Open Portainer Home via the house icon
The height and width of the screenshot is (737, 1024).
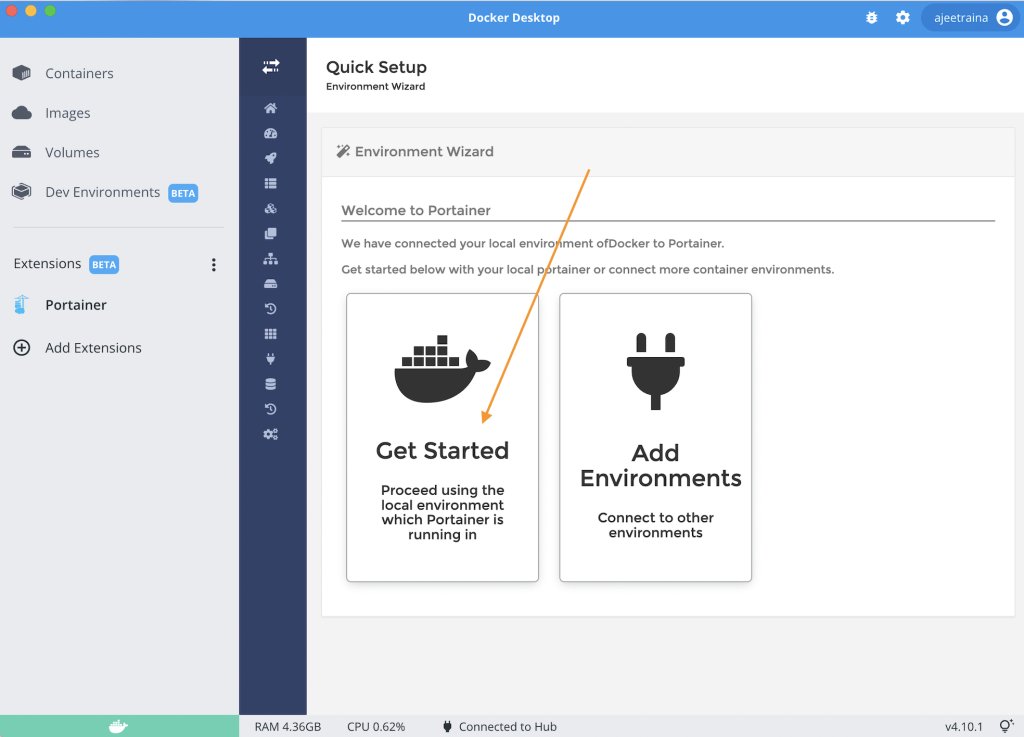tap(270, 108)
